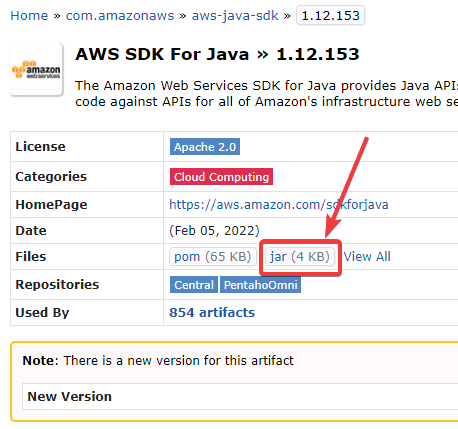Download the pom (65 KB) file
This screenshot has height=429, width=458.
click(x=213, y=257)
